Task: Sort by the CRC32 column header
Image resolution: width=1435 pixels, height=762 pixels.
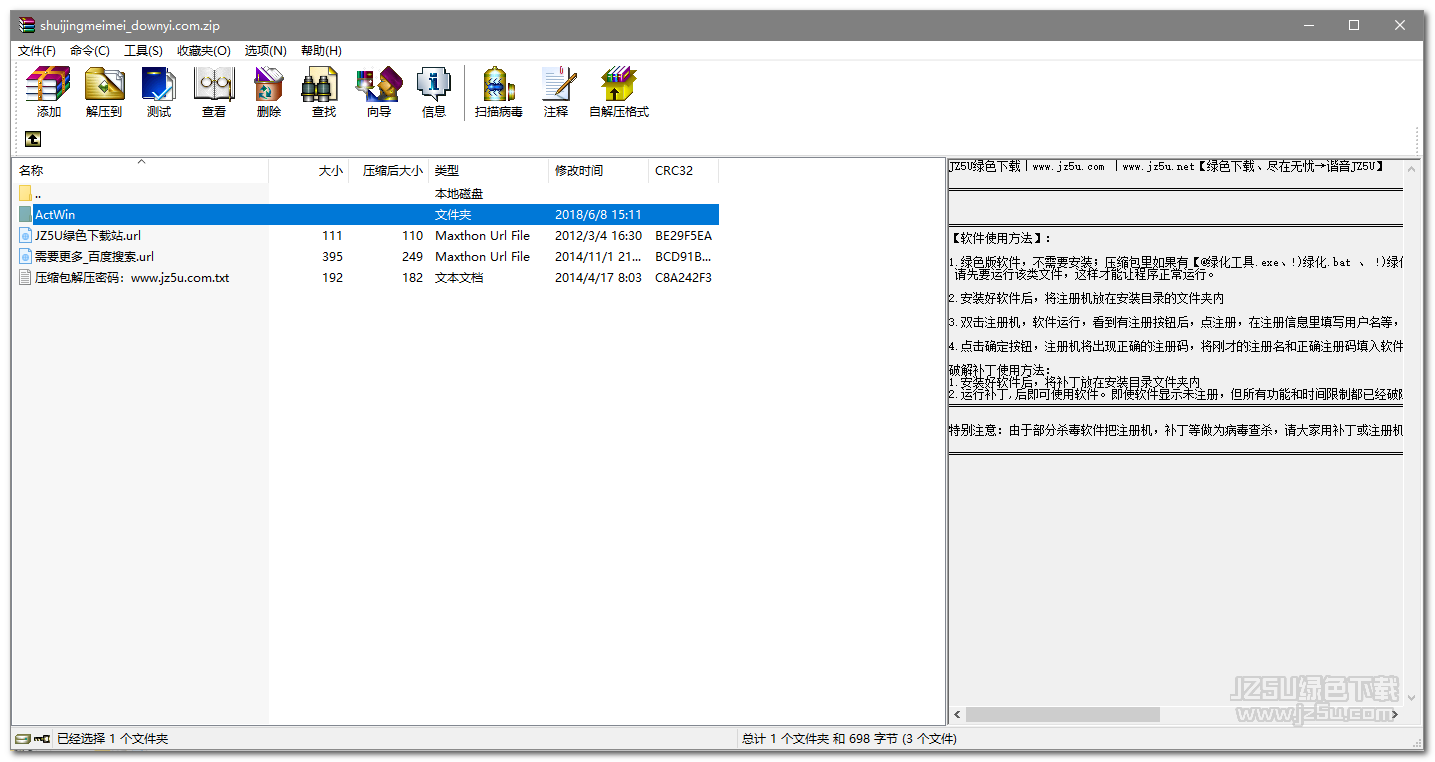Action: pyautogui.click(x=684, y=171)
